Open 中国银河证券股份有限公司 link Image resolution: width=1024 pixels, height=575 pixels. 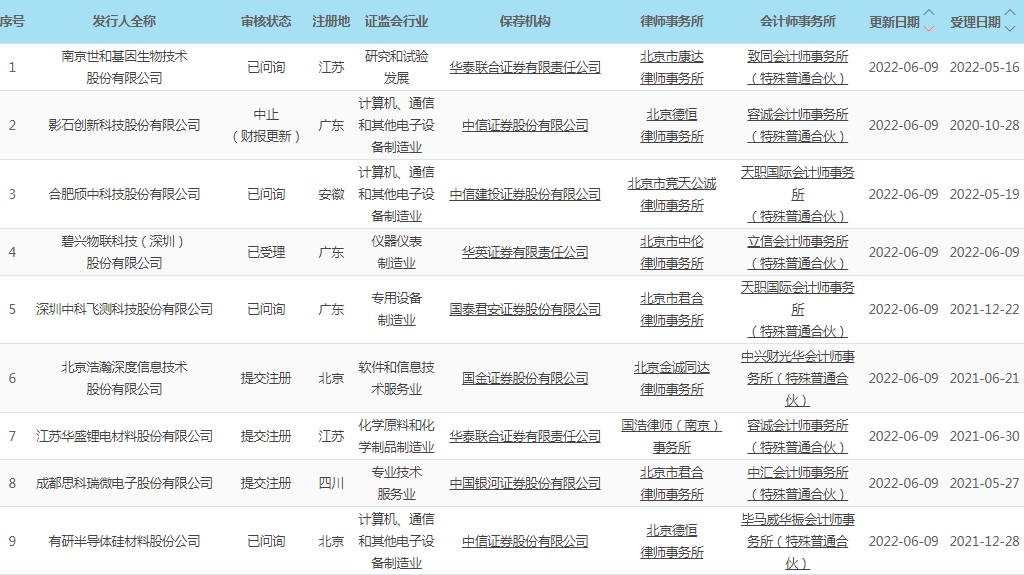[525, 484]
